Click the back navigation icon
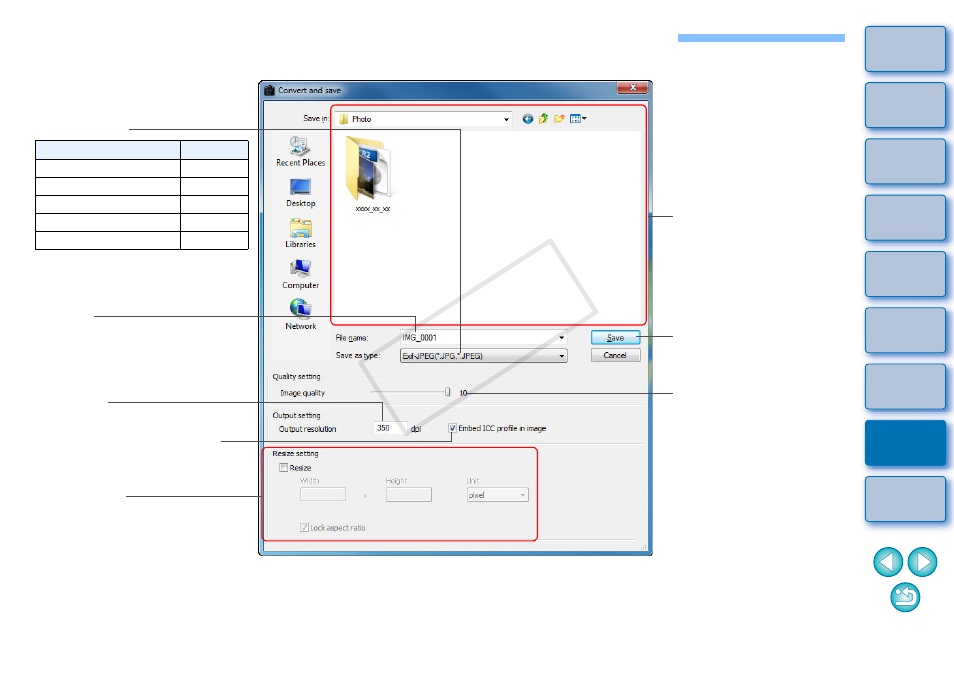The height and width of the screenshot is (674, 954). pyautogui.click(x=527, y=119)
